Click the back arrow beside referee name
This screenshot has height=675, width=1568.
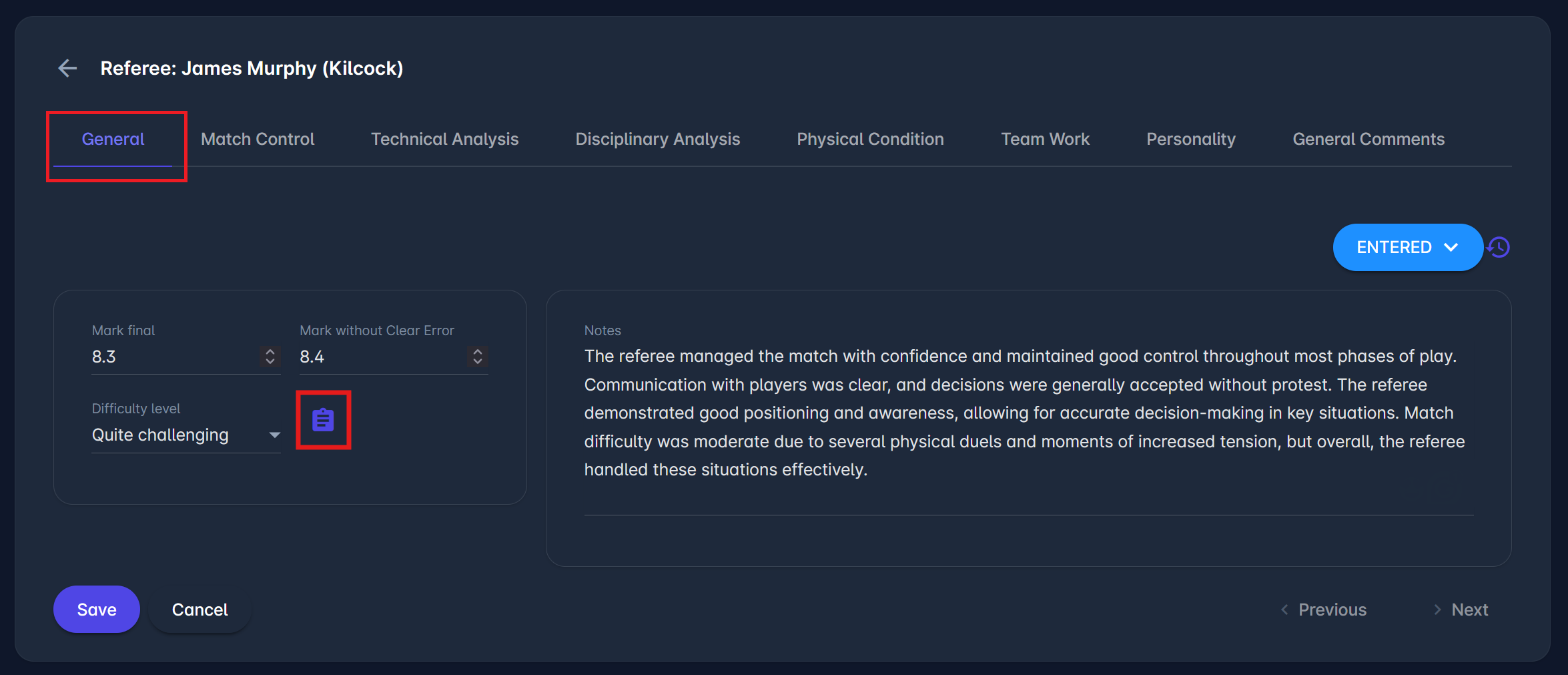[67, 68]
